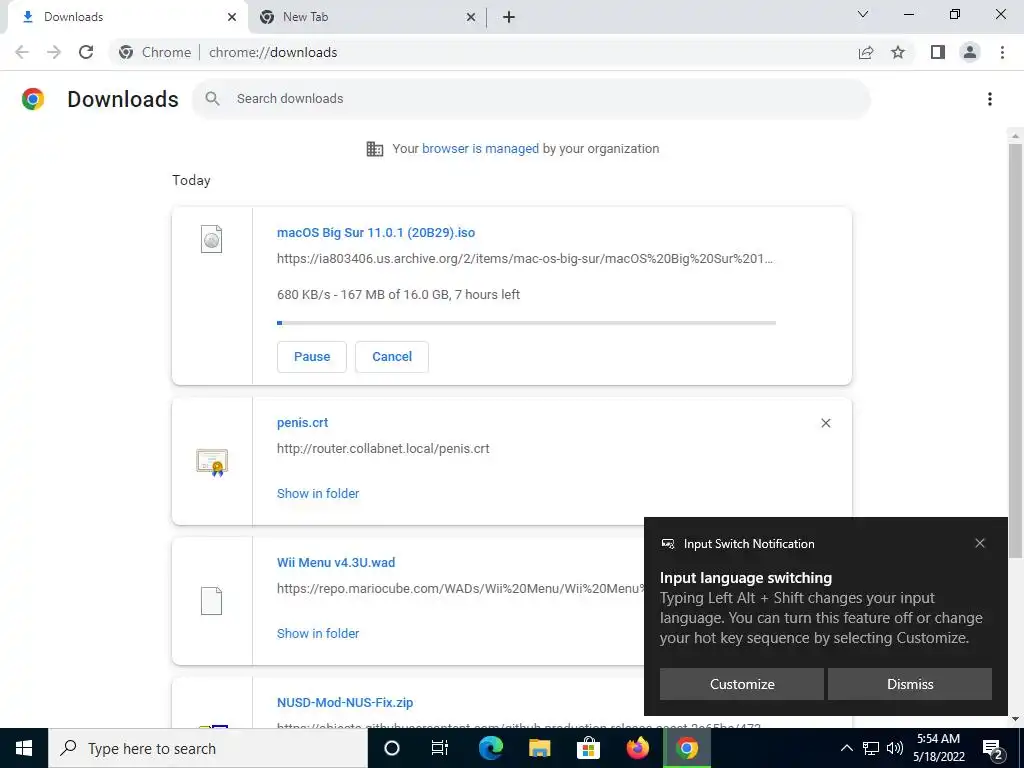
Task: Show Wii Menu v4.3U.wad in folder
Action: [318, 633]
